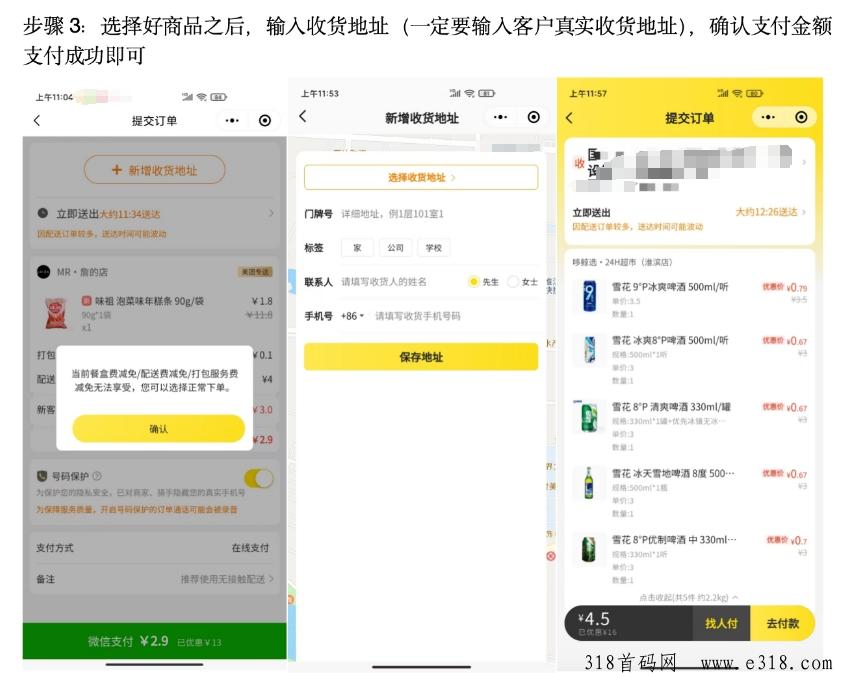This screenshot has height=673, width=845.
Task: Click the 雪花 冰天雪地啤酒 8度 title
Action: [x=673, y=473]
